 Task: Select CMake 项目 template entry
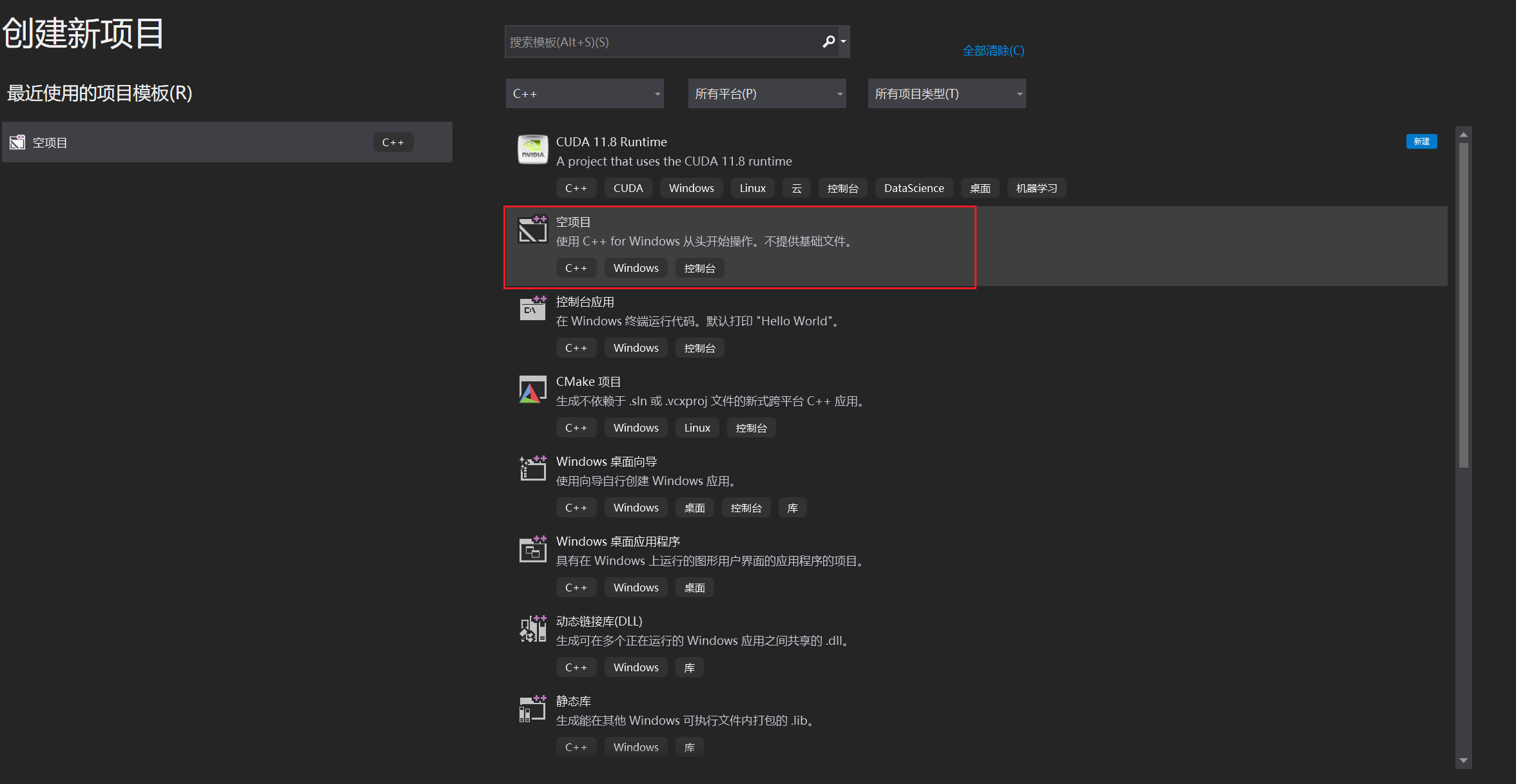[588, 382]
